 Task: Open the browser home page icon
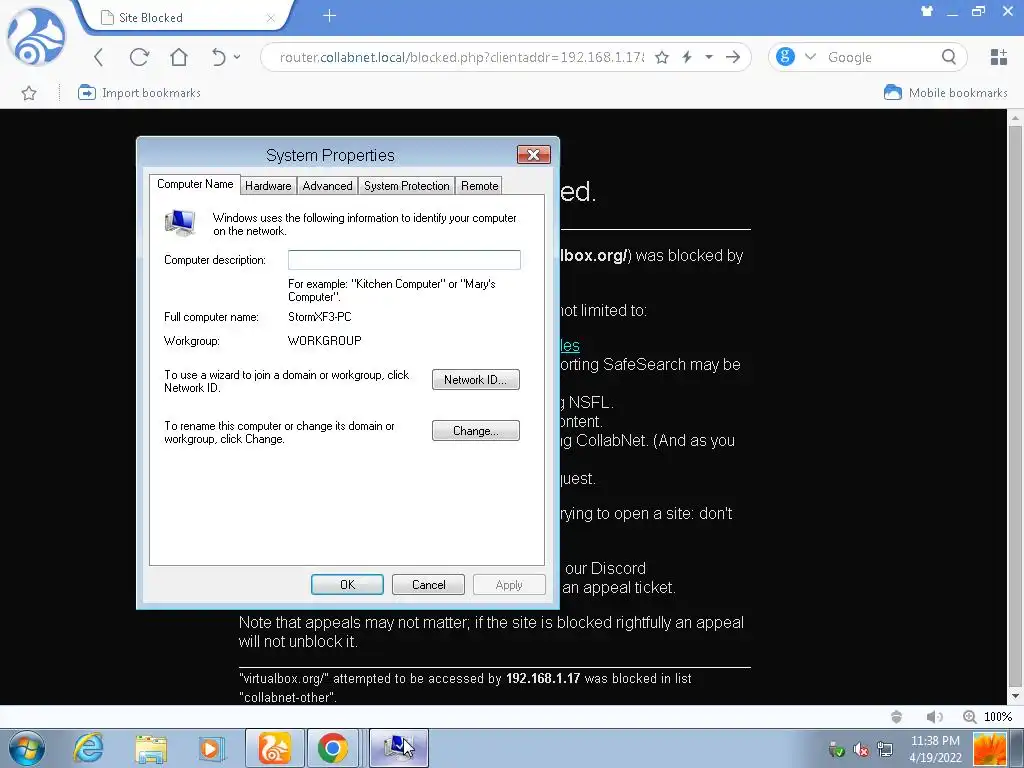(178, 57)
